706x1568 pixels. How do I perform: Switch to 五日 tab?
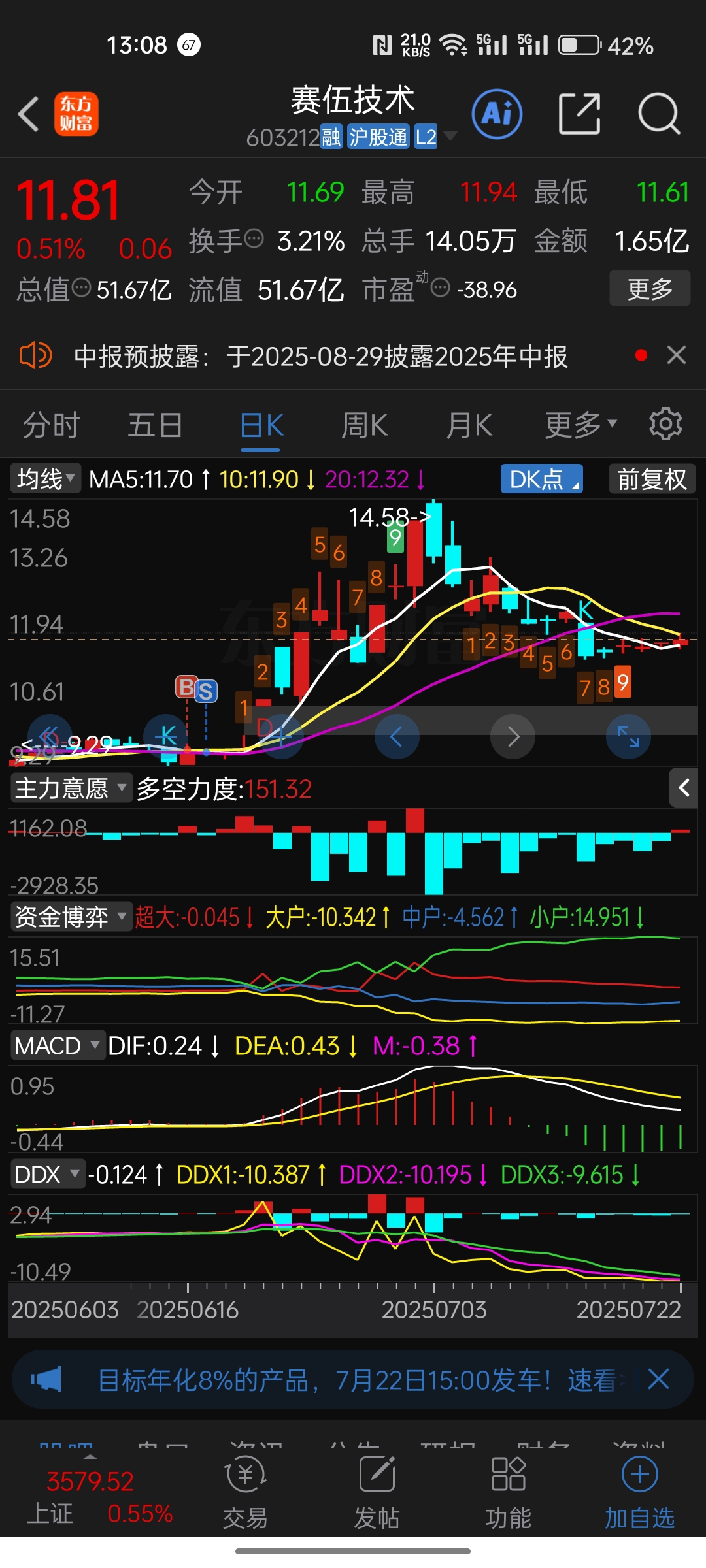tap(156, 425)
